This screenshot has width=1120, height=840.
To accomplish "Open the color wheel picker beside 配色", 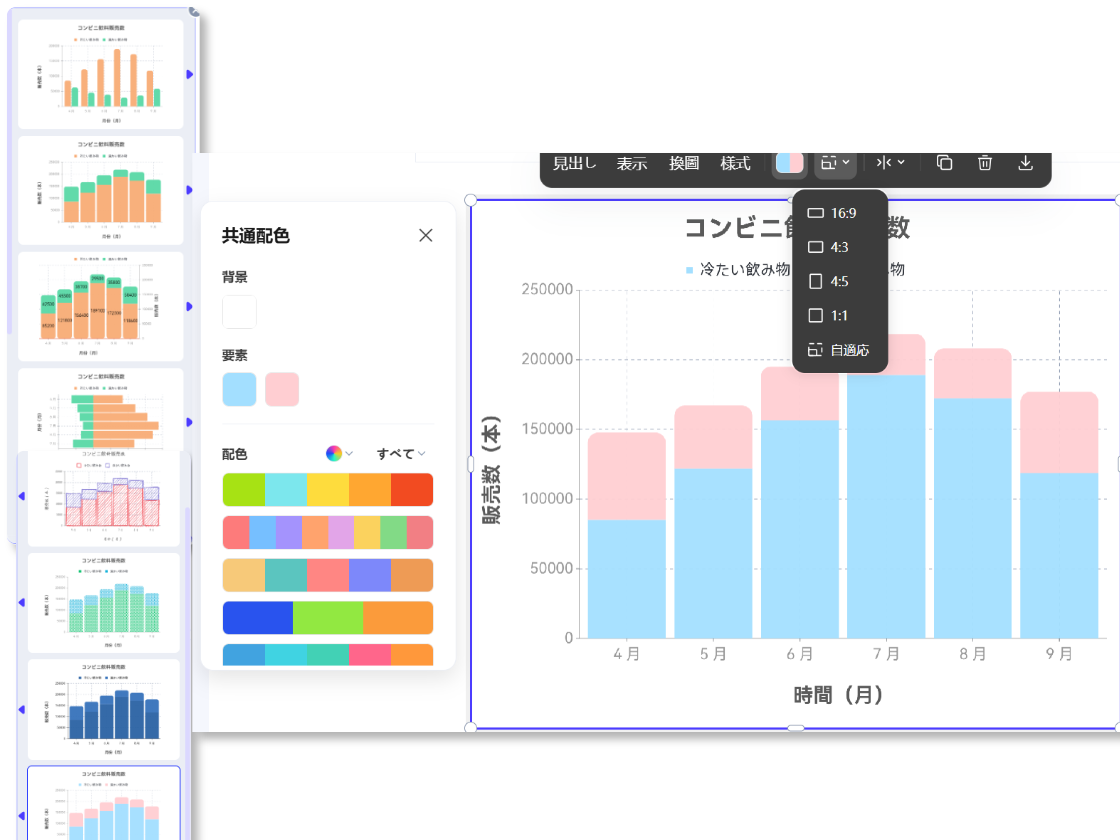I will point(334,453).
